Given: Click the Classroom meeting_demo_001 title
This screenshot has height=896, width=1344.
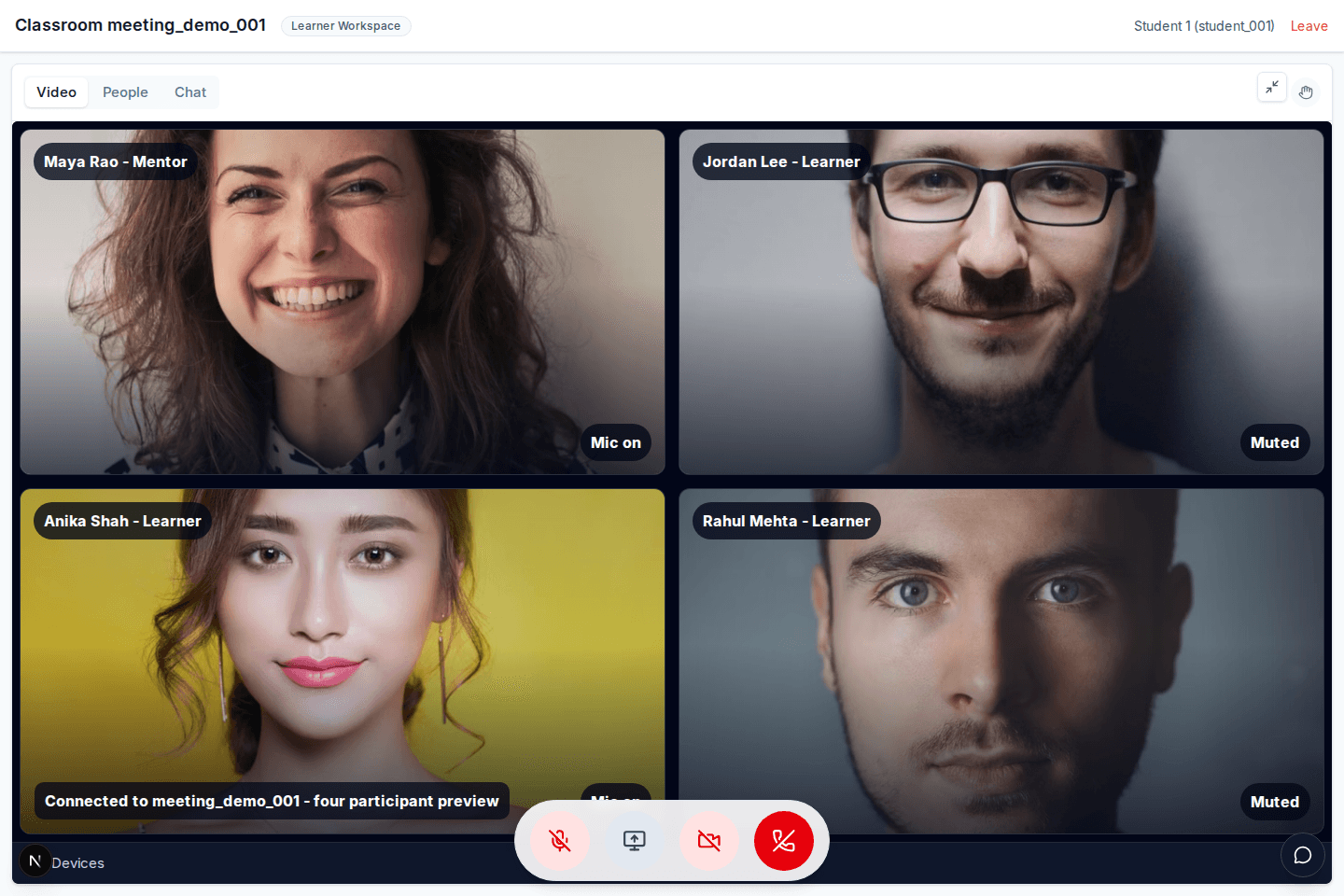Looking at the screenshot, I should tap(140, 25).
